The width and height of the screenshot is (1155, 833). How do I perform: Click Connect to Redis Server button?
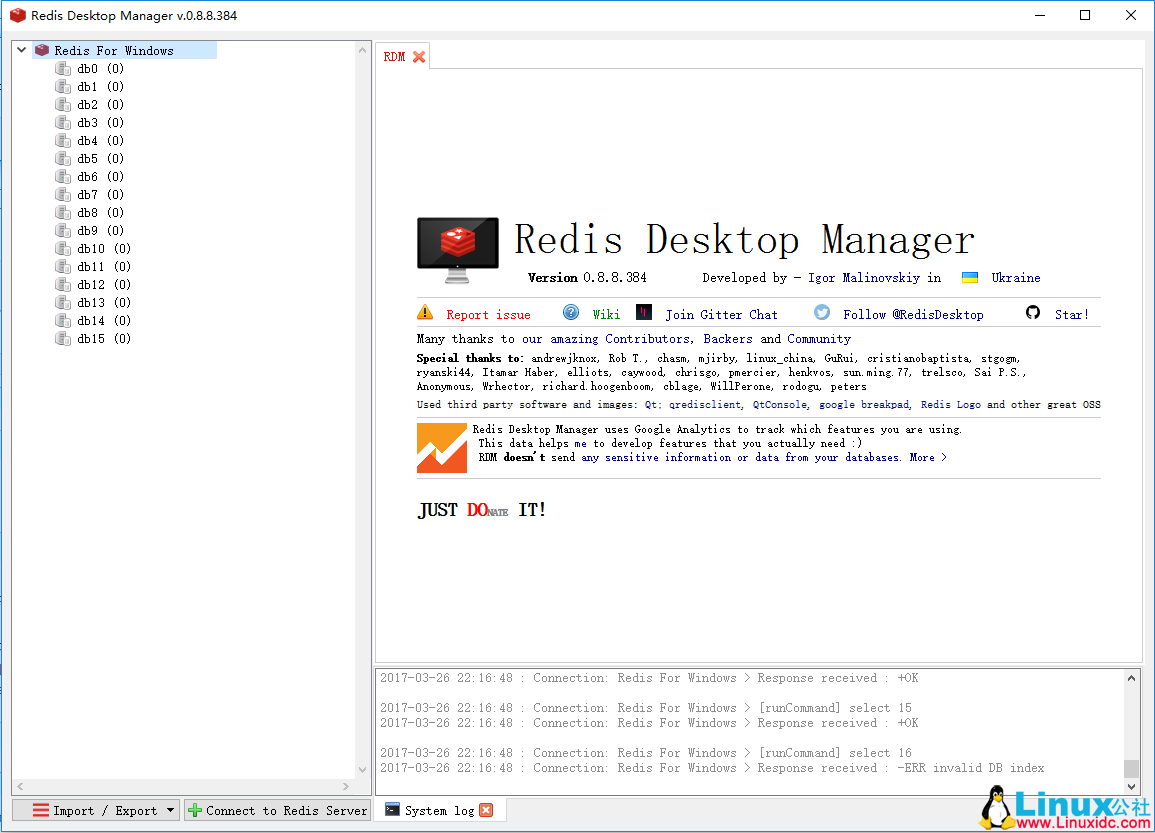point(278,811)
